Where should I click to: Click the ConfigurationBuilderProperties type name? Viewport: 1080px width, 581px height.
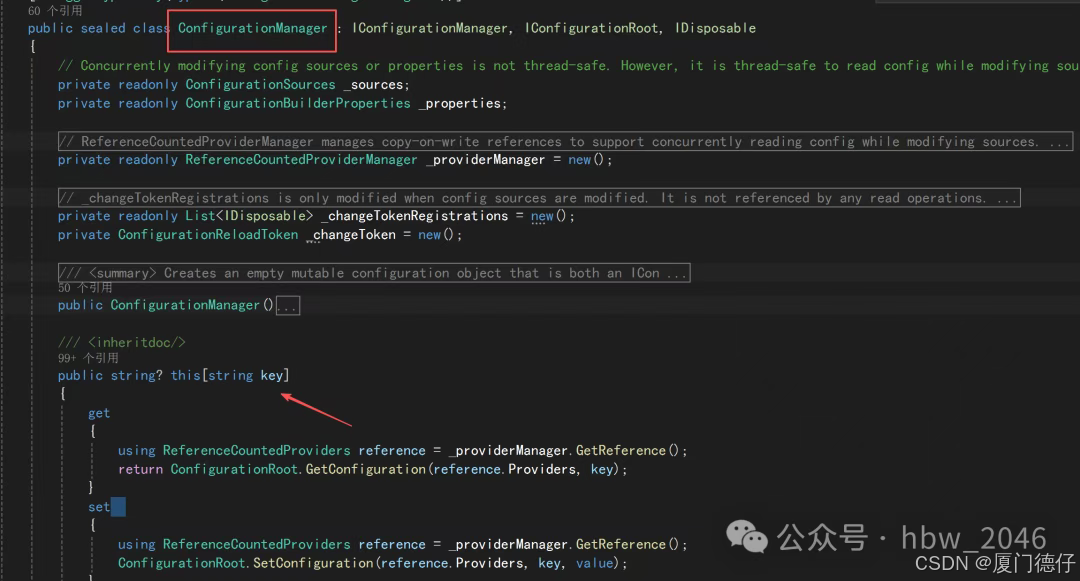298,103
